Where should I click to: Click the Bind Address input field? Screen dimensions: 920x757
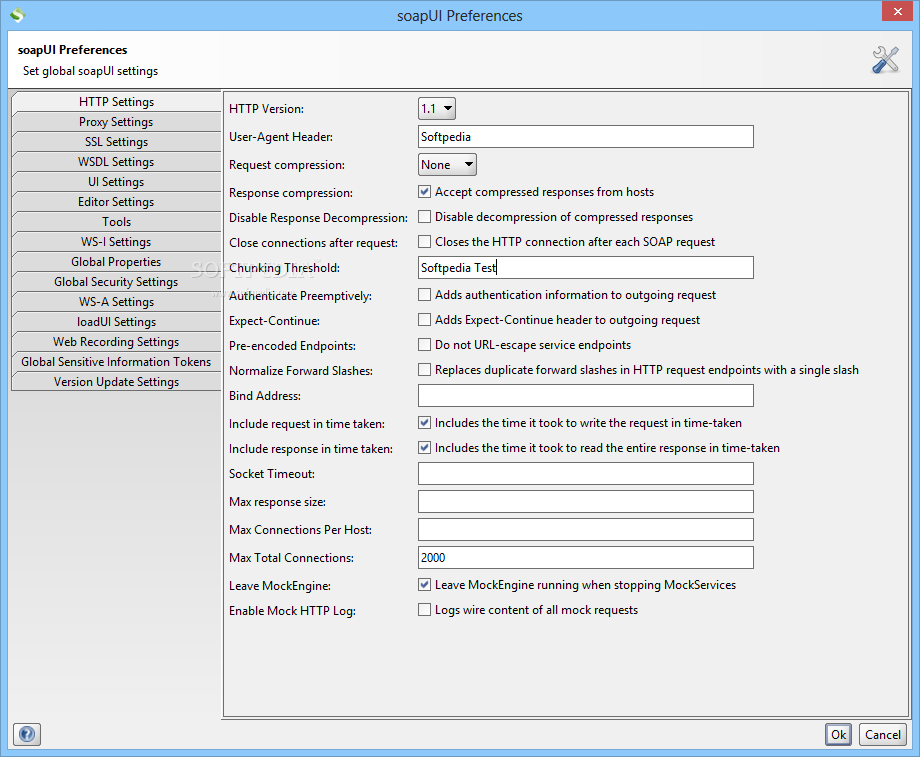tap(586, 396)
